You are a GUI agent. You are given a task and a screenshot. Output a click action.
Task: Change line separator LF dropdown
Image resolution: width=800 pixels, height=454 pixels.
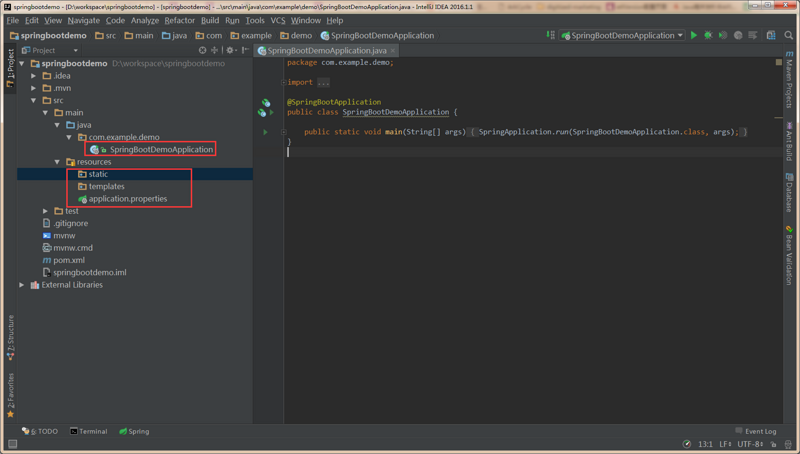[725, 444]
